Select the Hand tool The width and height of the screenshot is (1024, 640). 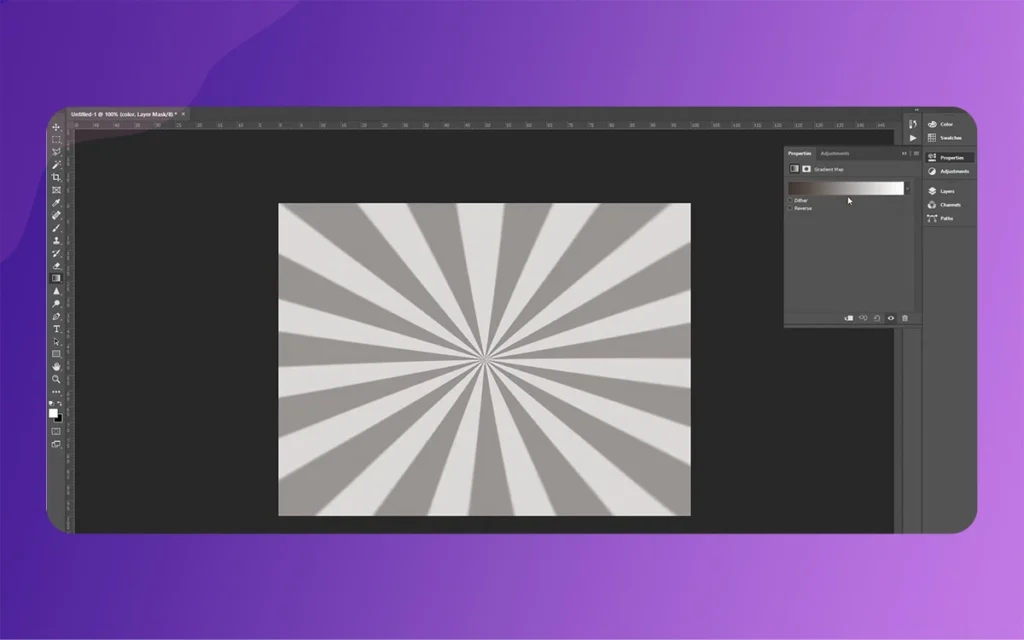[x=57, y=366]
